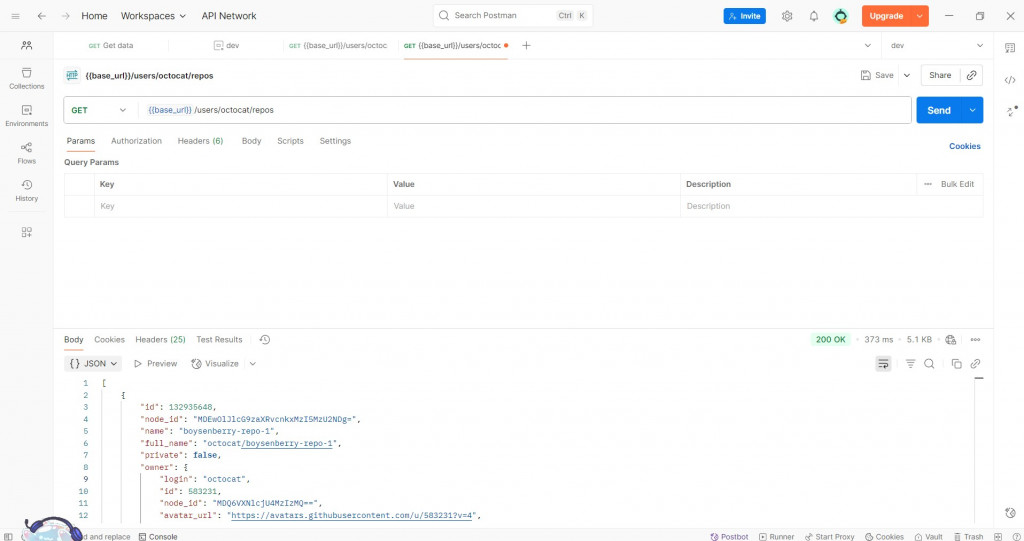Open the workspace team icon in sidebar

[x=27, y=45]
